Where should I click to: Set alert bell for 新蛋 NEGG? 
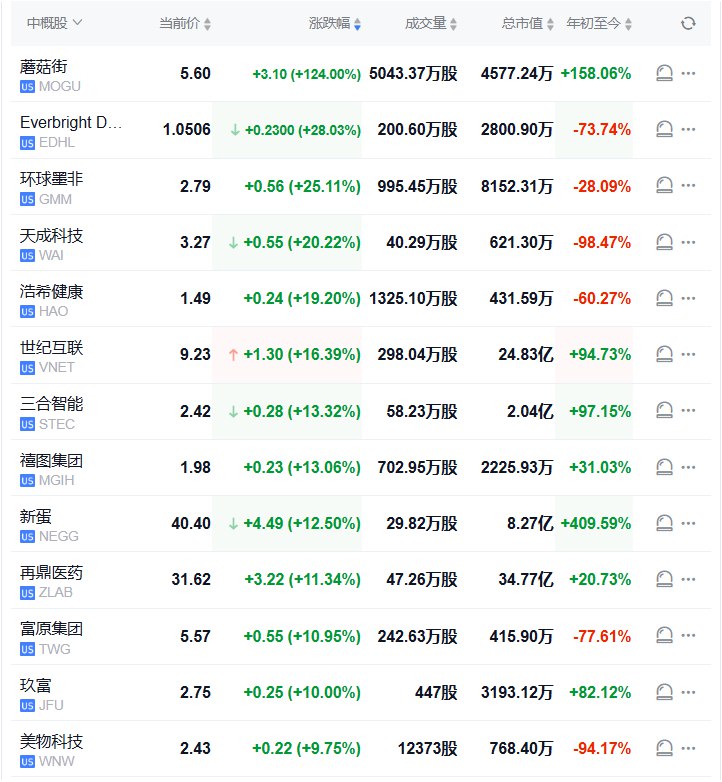664,523
